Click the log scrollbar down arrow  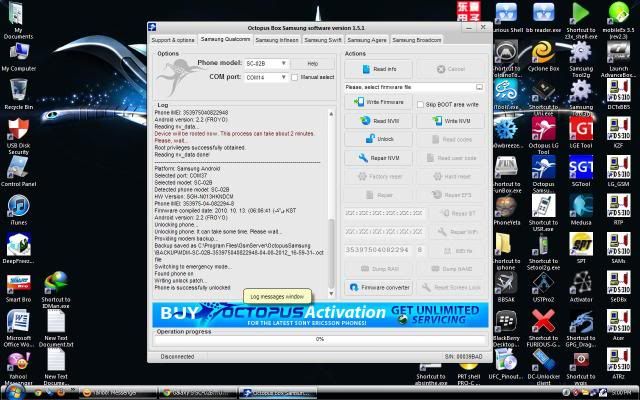pos(331,293)
